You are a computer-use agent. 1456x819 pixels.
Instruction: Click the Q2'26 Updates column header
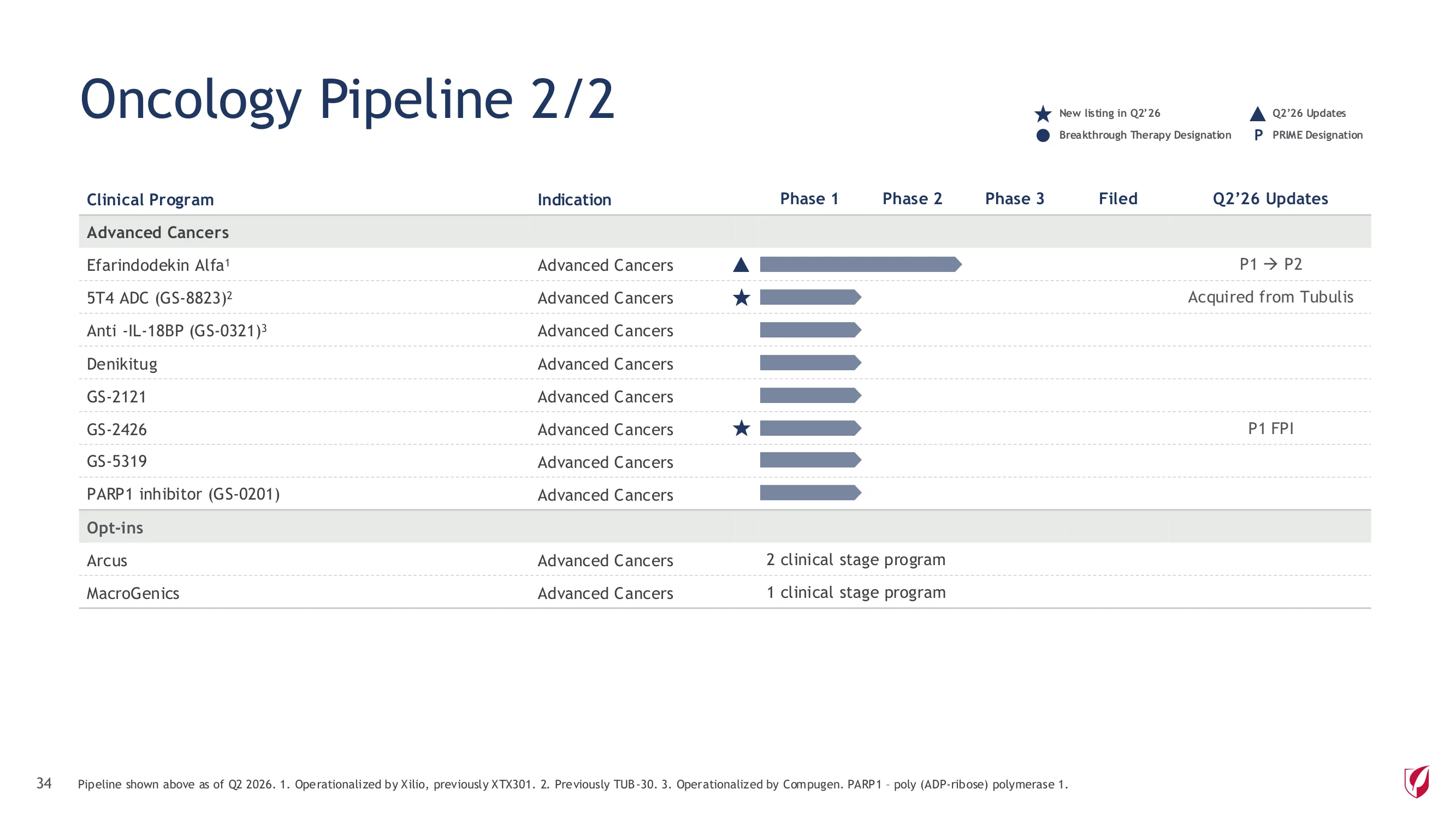tap(1270, 199)
